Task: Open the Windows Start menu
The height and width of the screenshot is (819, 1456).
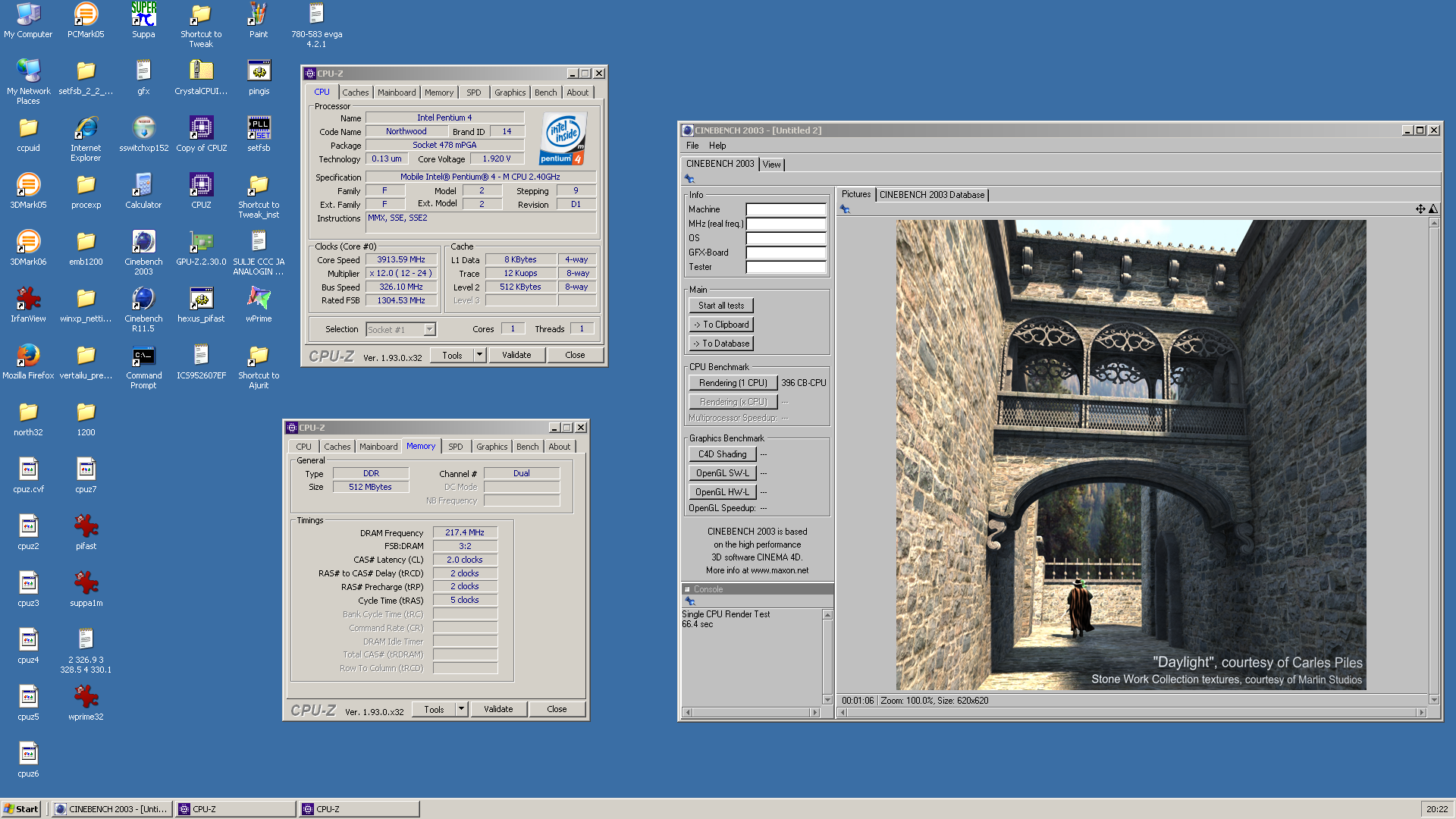Action: (20, 809)
